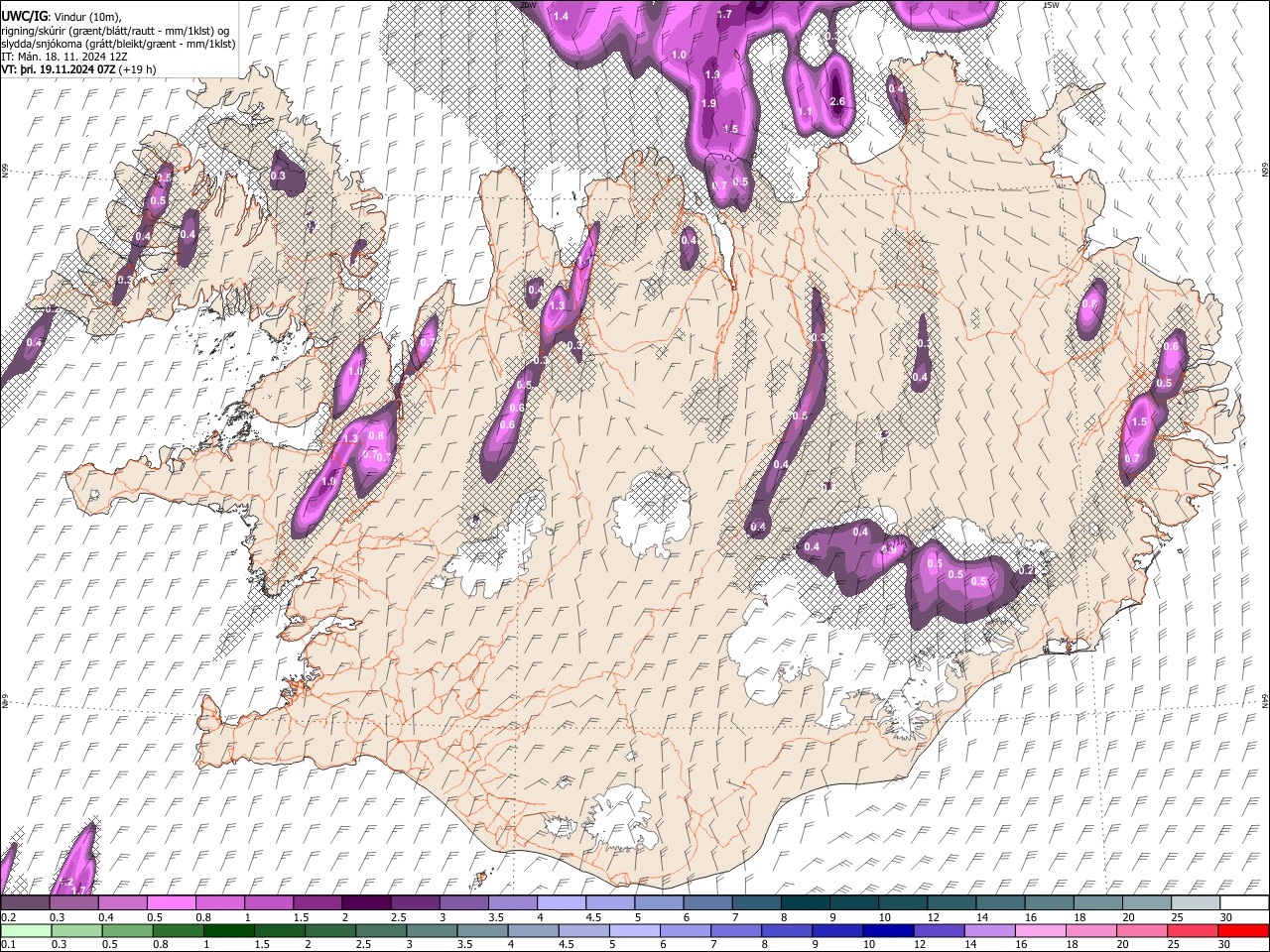Select the 'slydda/snjókoma' legend description line

(118, 45)
